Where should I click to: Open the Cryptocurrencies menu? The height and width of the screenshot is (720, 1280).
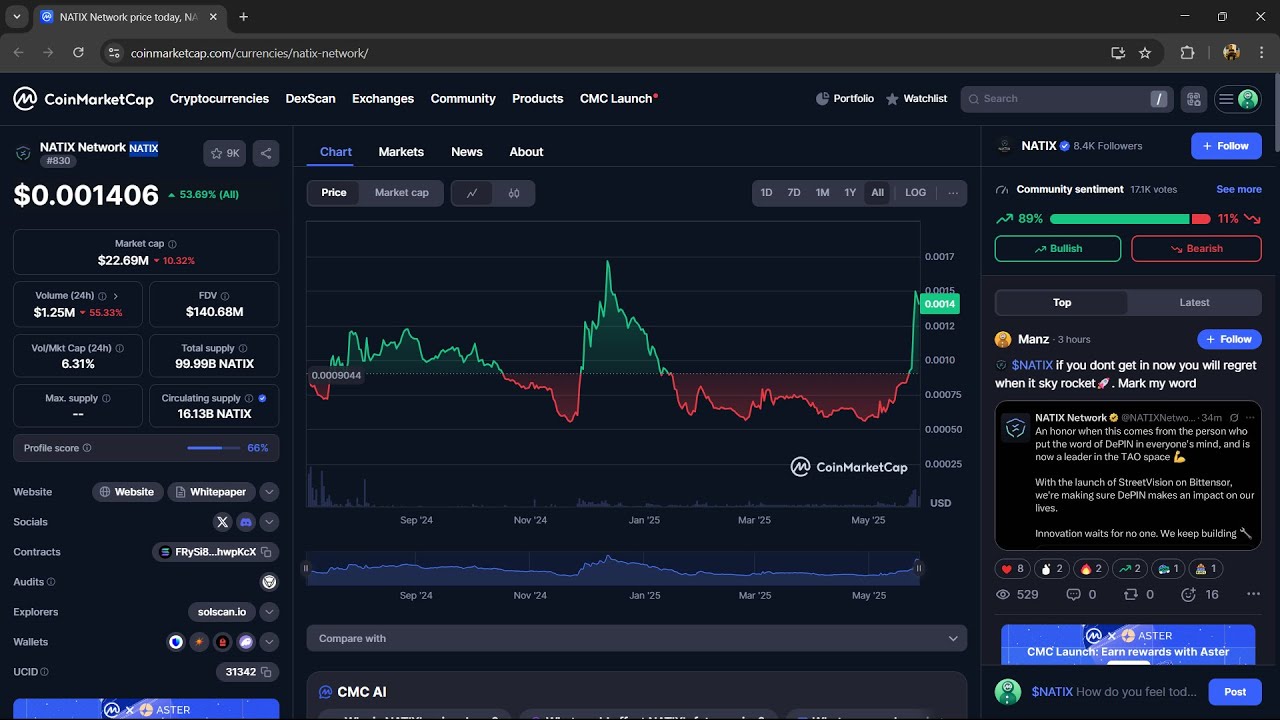click(219, 99)
